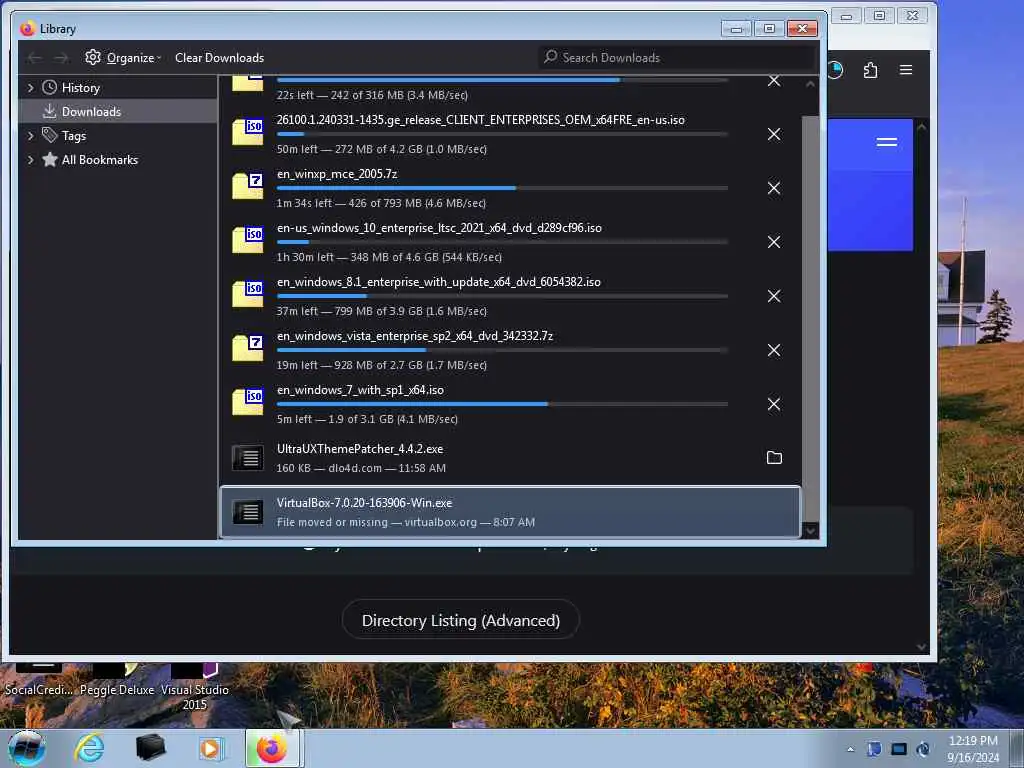Click the VirtualBox exe file icon
The height and width of the screenshot is (768, 1024).
pos(248,512)
